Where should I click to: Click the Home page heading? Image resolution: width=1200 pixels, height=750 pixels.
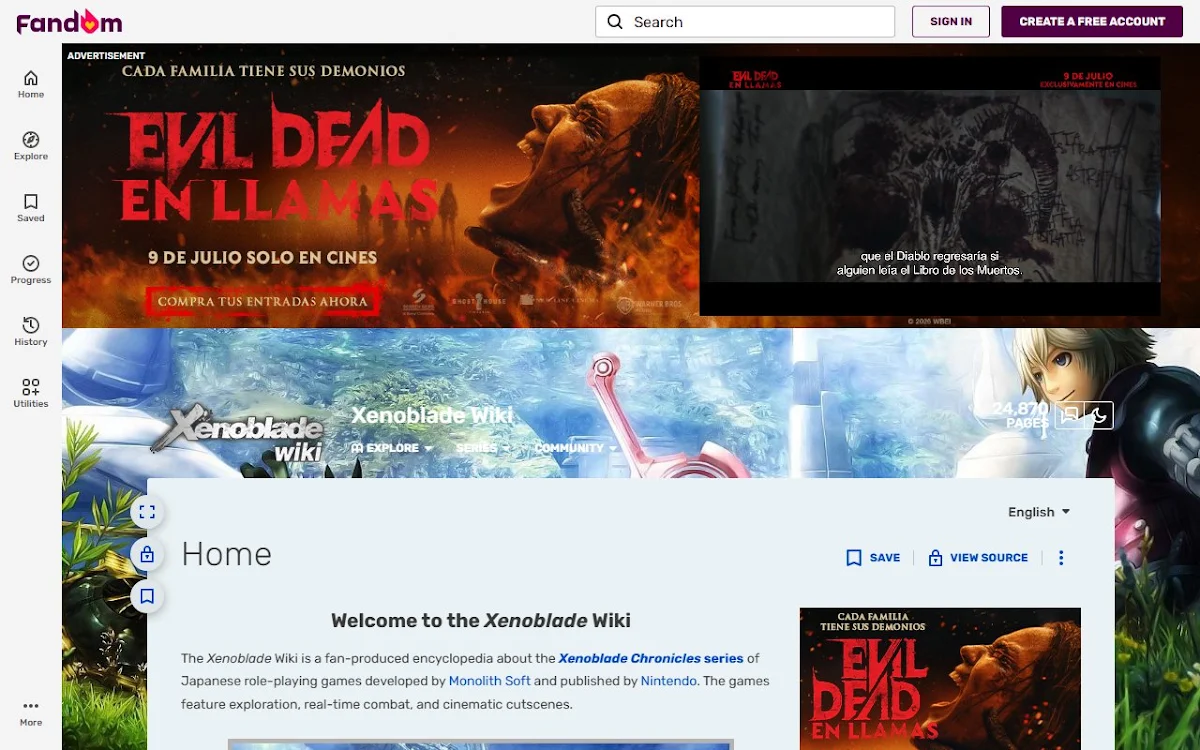(226, 554)
